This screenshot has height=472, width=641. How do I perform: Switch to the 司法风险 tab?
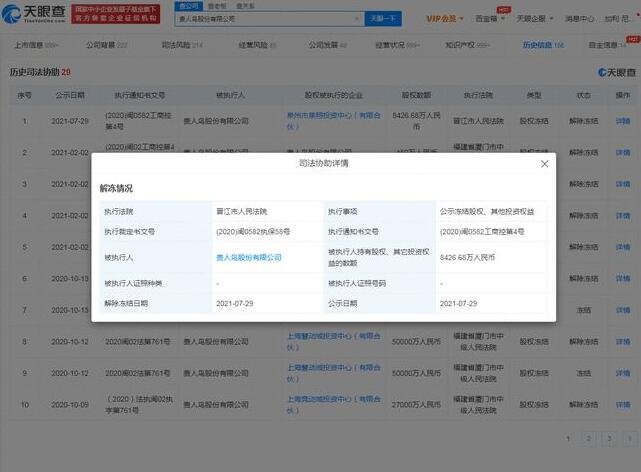[182, 45]
